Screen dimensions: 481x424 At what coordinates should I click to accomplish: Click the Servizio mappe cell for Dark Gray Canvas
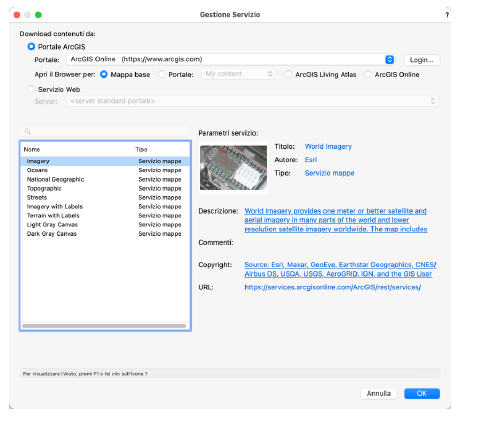pos(160,234)
